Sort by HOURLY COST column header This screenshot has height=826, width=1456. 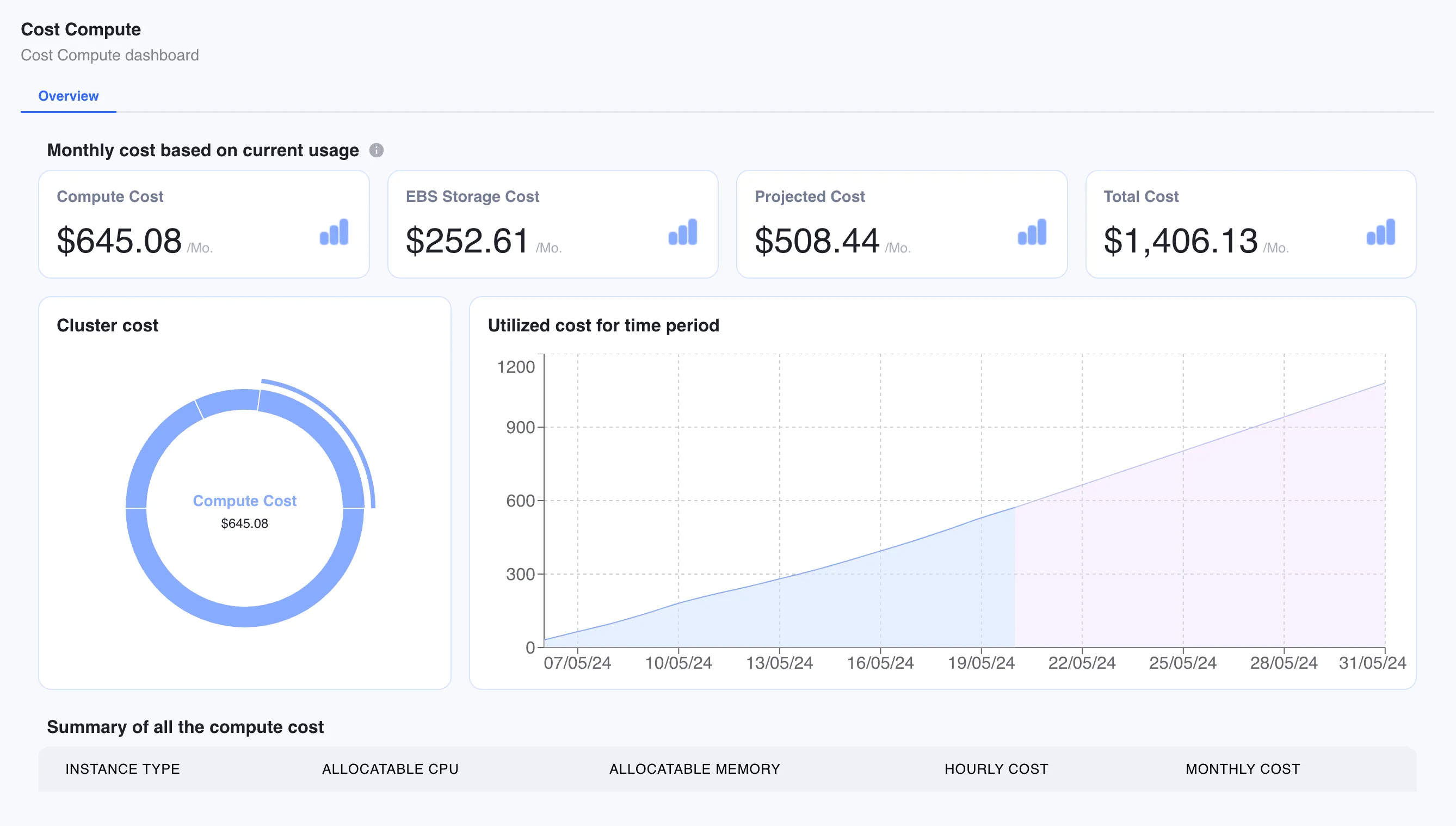tap(997, 769)
